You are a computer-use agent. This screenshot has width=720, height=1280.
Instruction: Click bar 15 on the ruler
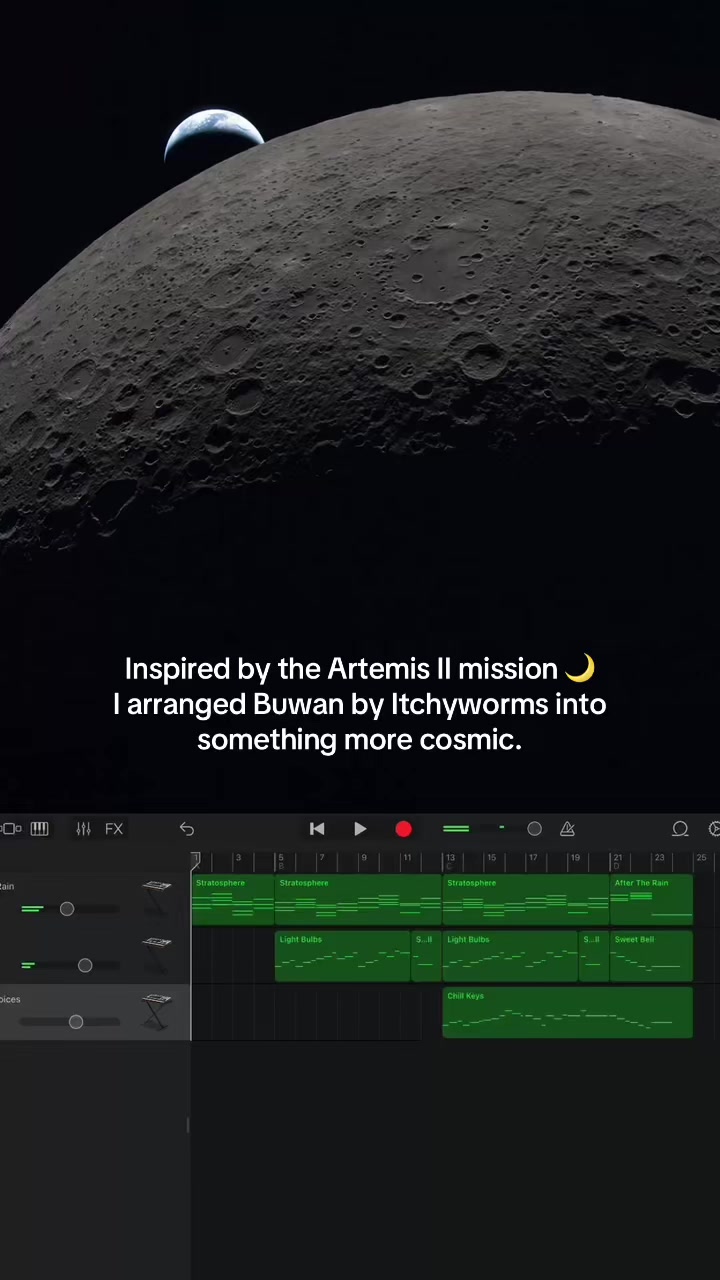pos(491,858)
